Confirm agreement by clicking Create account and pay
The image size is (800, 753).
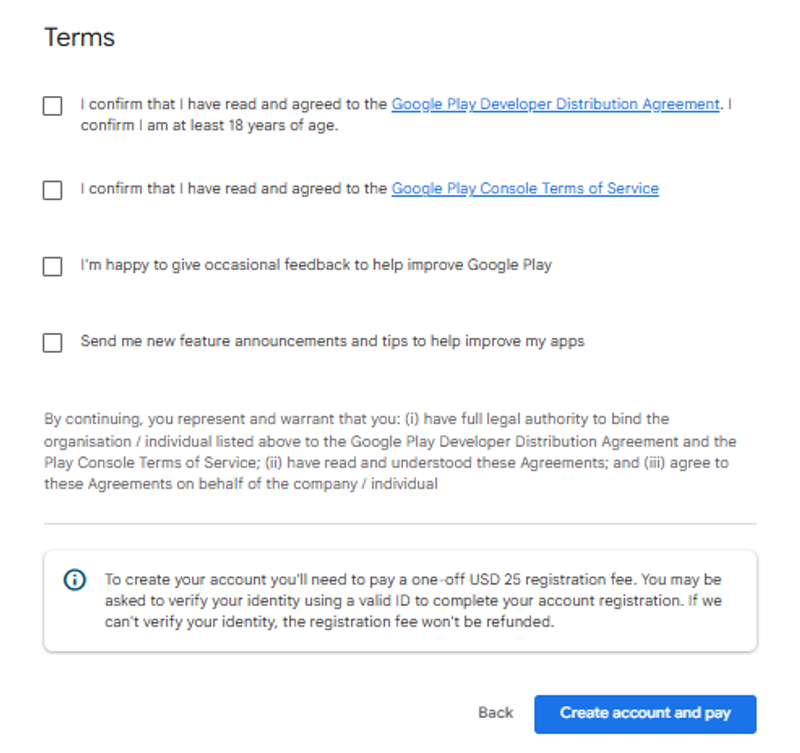pyautogui.click(x=644, y=713)
